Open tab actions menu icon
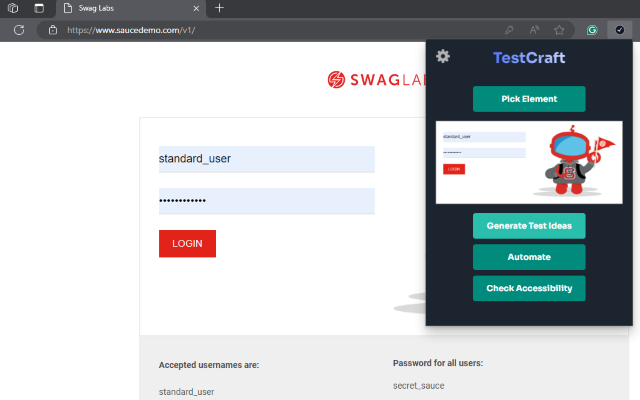Screen dimensions: 640x400 tap(39, 8)
